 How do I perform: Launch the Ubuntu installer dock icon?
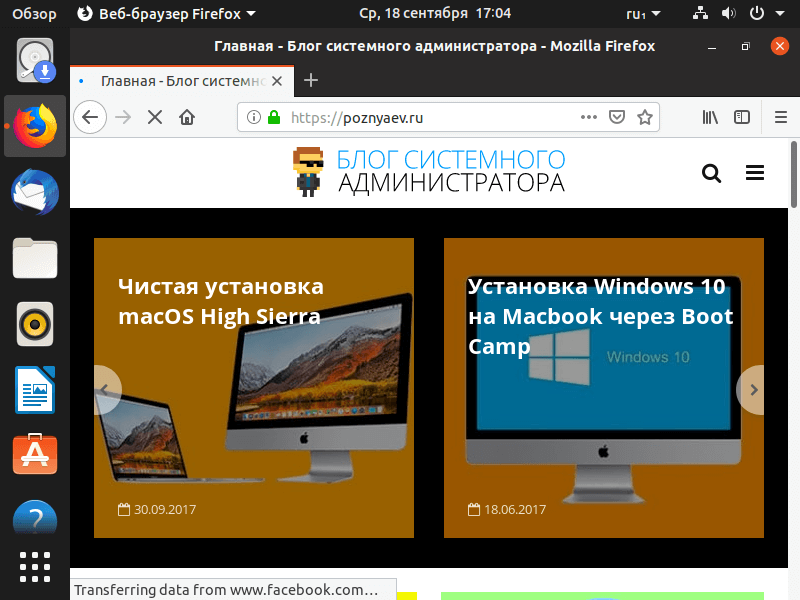(x=35, y=60)
